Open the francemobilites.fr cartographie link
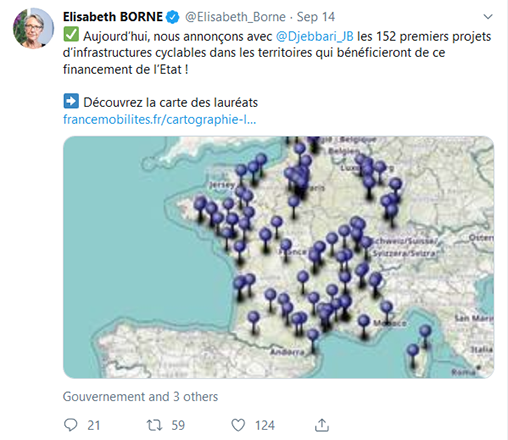 (x=160, y=119)
